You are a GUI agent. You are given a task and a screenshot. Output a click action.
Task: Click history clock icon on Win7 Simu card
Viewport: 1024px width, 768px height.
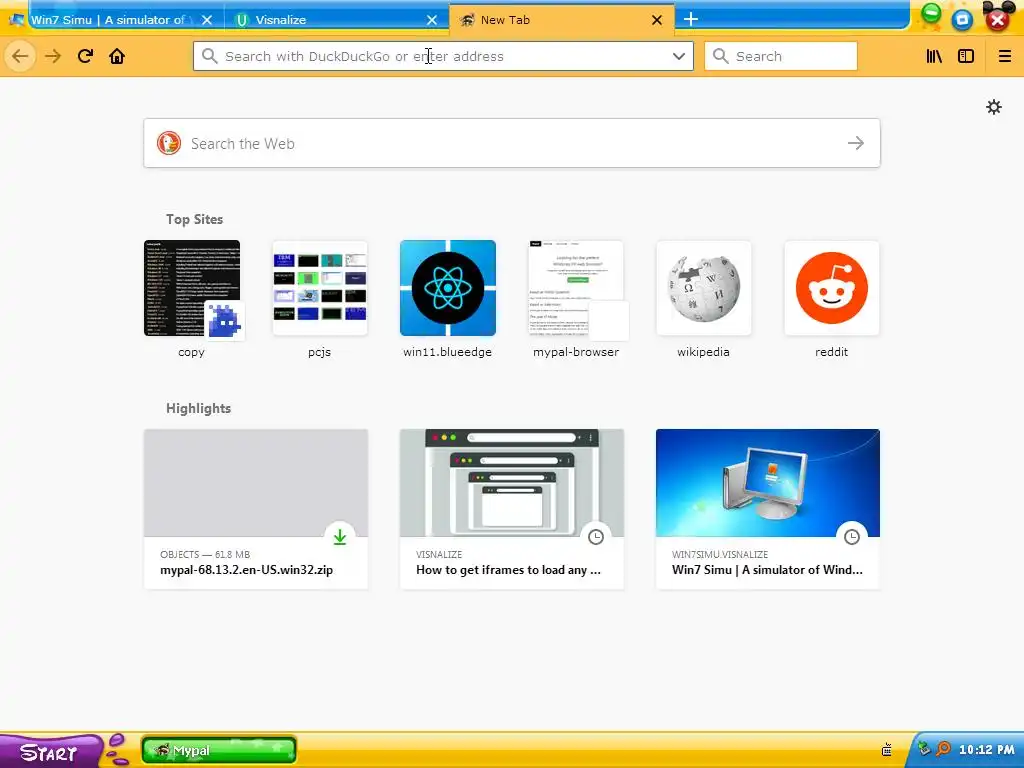pos(852,537)
